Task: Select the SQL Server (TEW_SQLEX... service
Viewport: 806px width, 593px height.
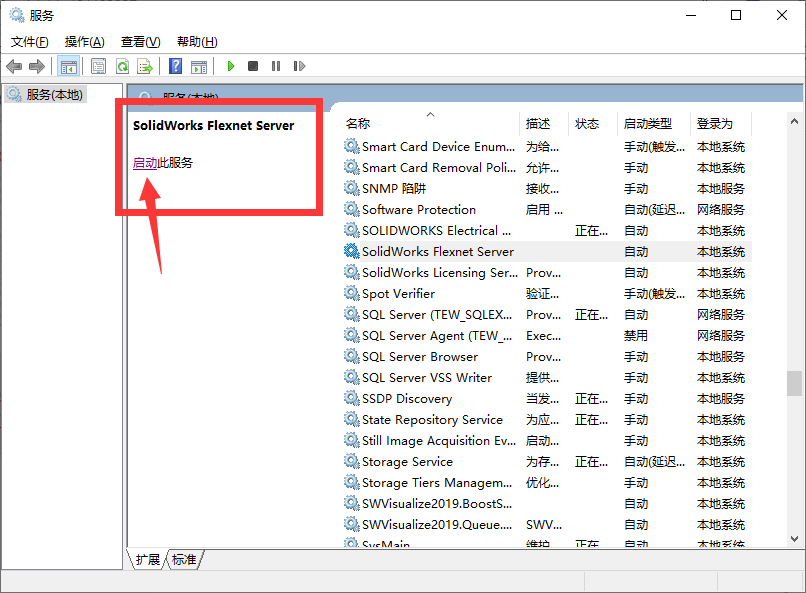Action: (547, 315)
